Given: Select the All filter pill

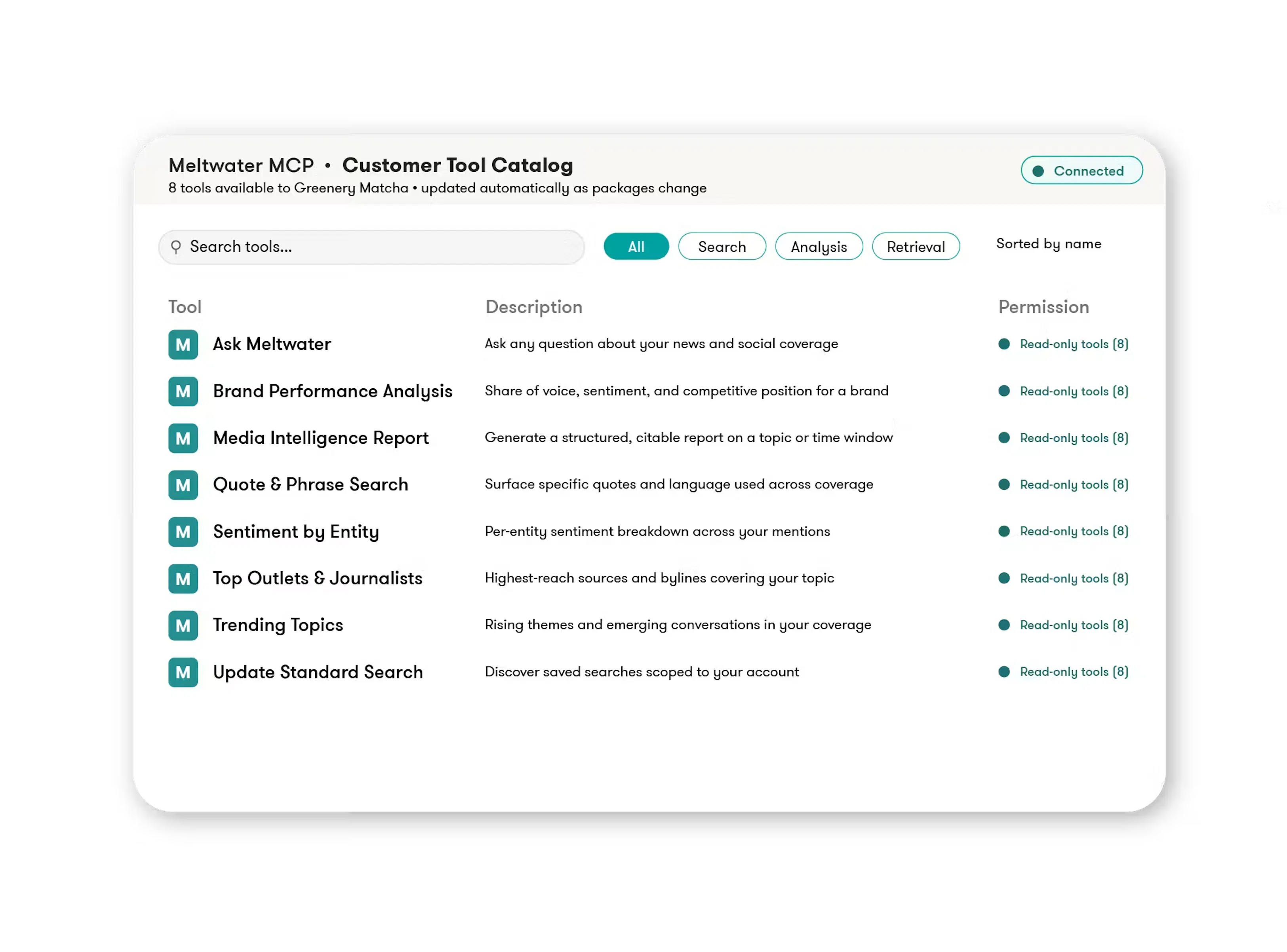Looking at the screenshot, I should tap(636, 247).
